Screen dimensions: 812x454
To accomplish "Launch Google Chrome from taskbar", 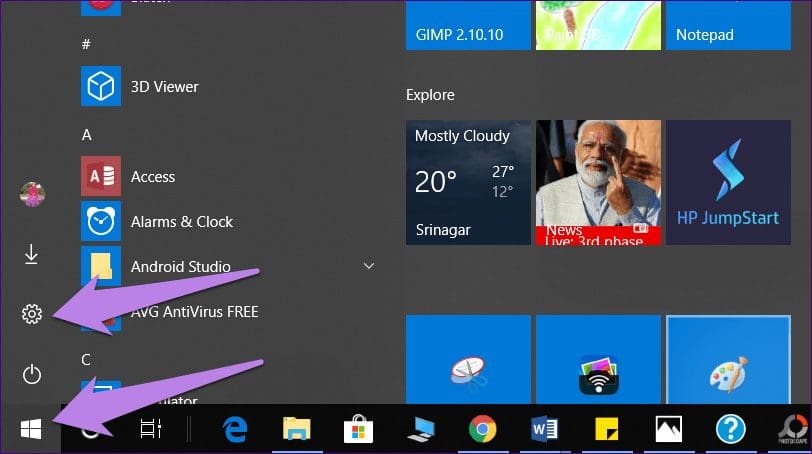I will pyautogui.click(x=482, y=429).
